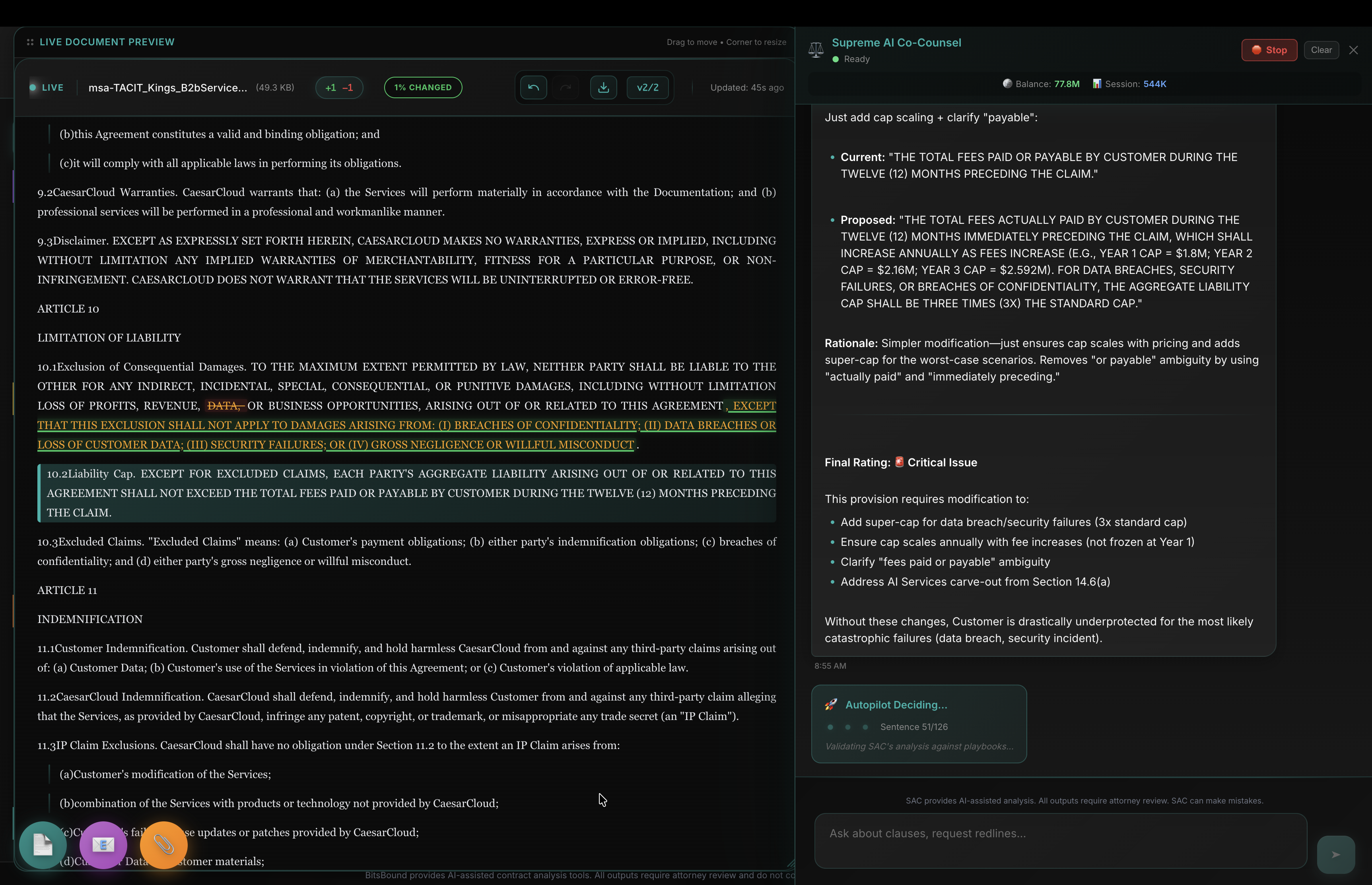Open the teal document floating button

[x=43, y=845]
